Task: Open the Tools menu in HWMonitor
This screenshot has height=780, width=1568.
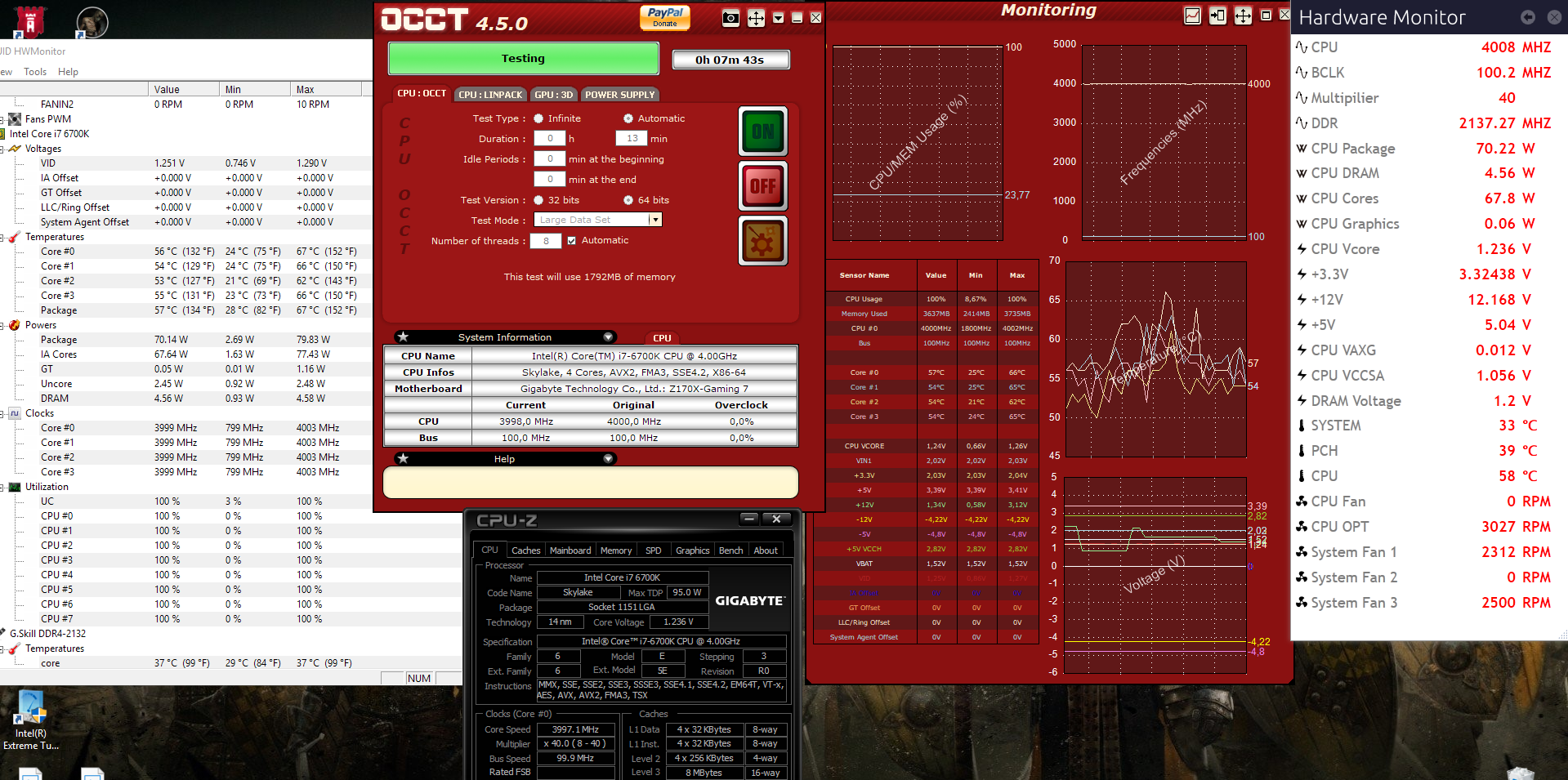Action: click(x=35, y=72)
